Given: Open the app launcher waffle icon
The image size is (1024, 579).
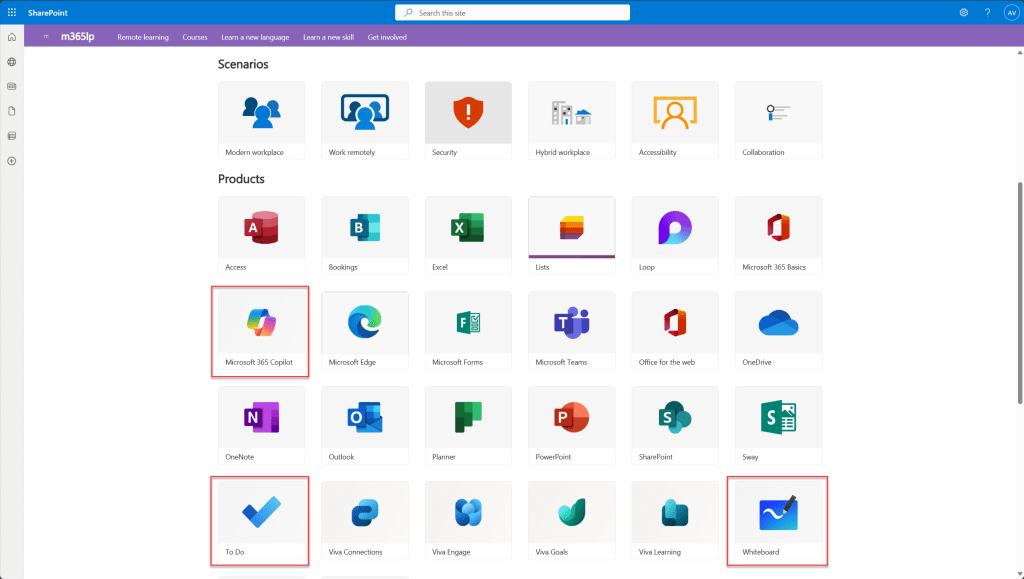Looking at the screenshot, I should point(12,12).
